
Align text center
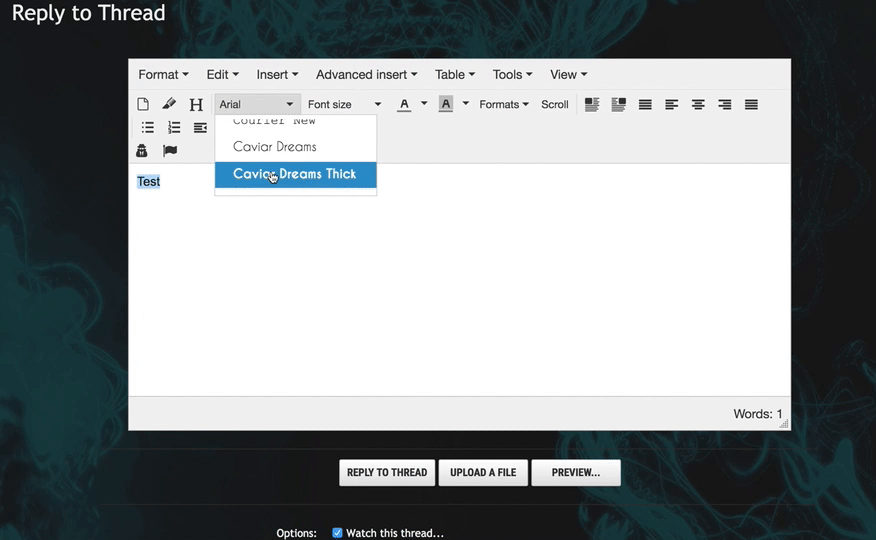click(698, 104)
